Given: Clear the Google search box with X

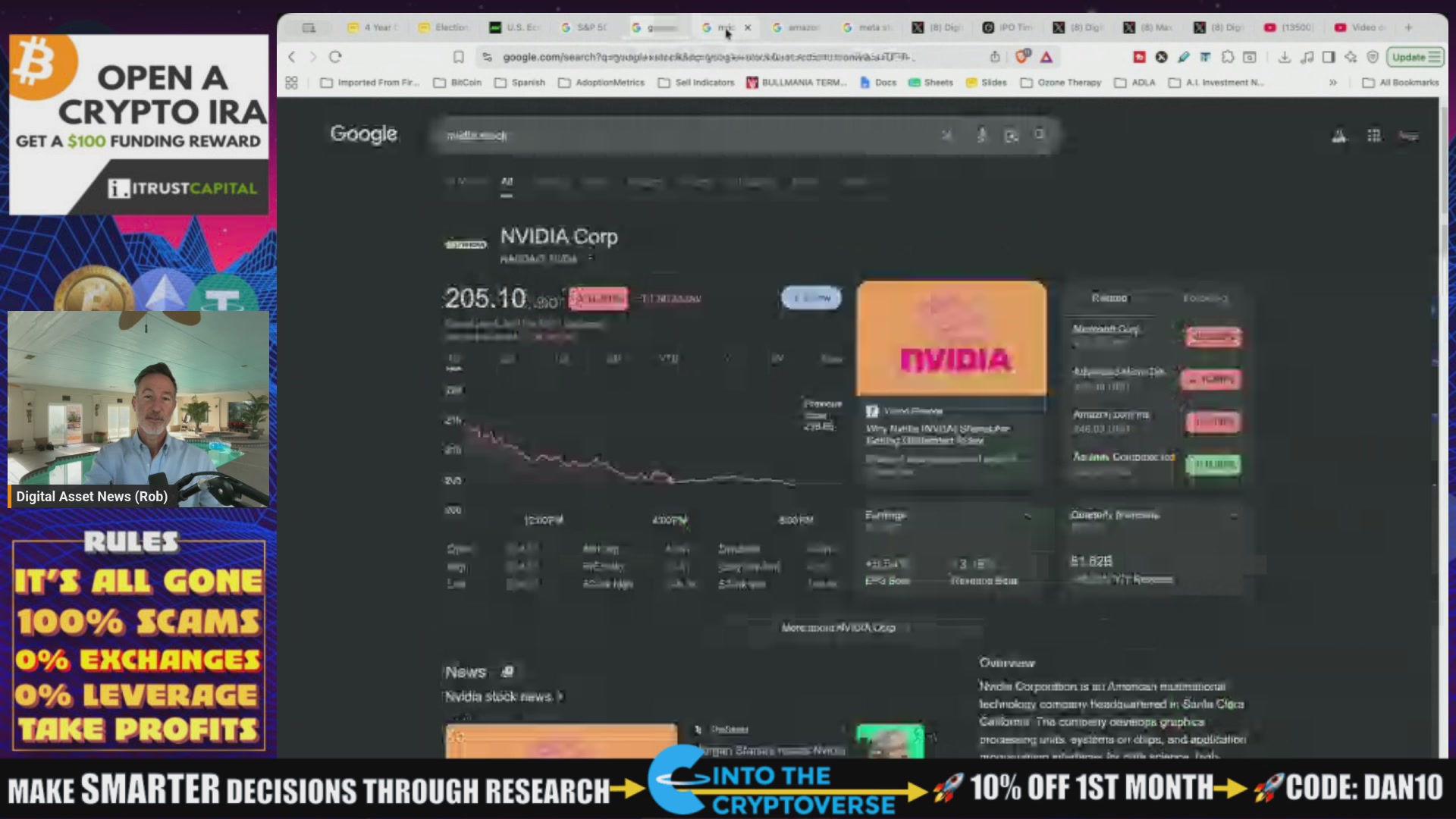Looking at the screenshot, I should point(947,135).
